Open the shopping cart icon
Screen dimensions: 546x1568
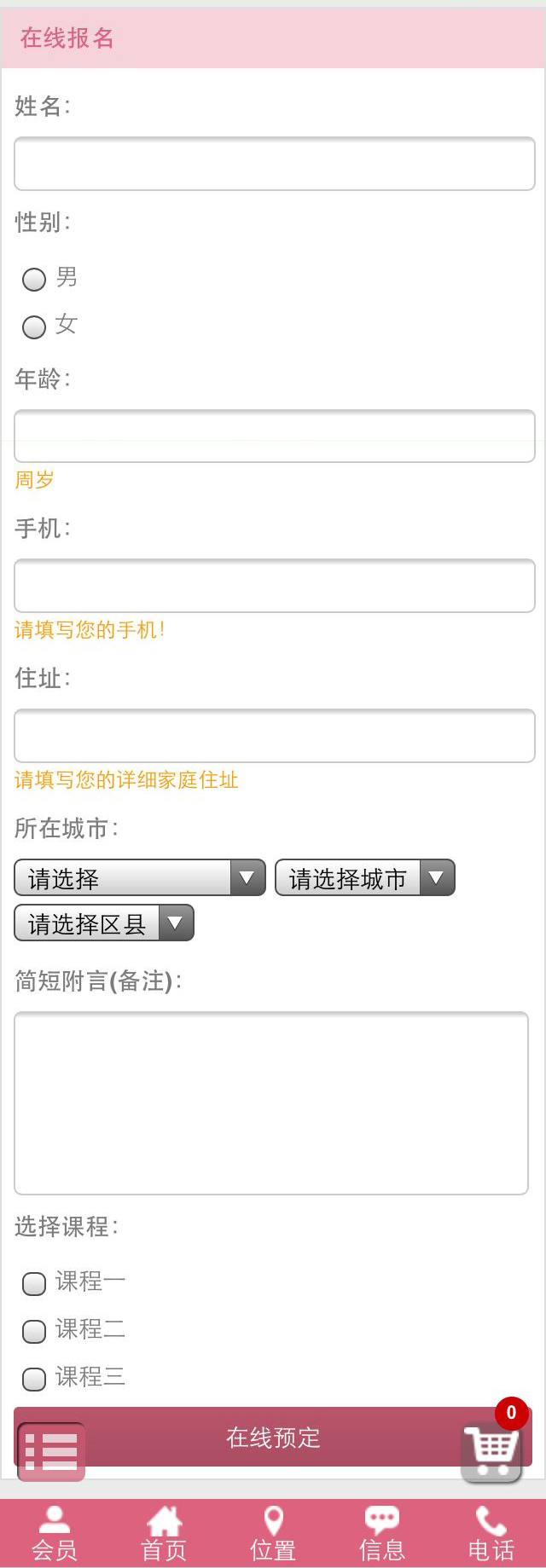pos(491,1451)
